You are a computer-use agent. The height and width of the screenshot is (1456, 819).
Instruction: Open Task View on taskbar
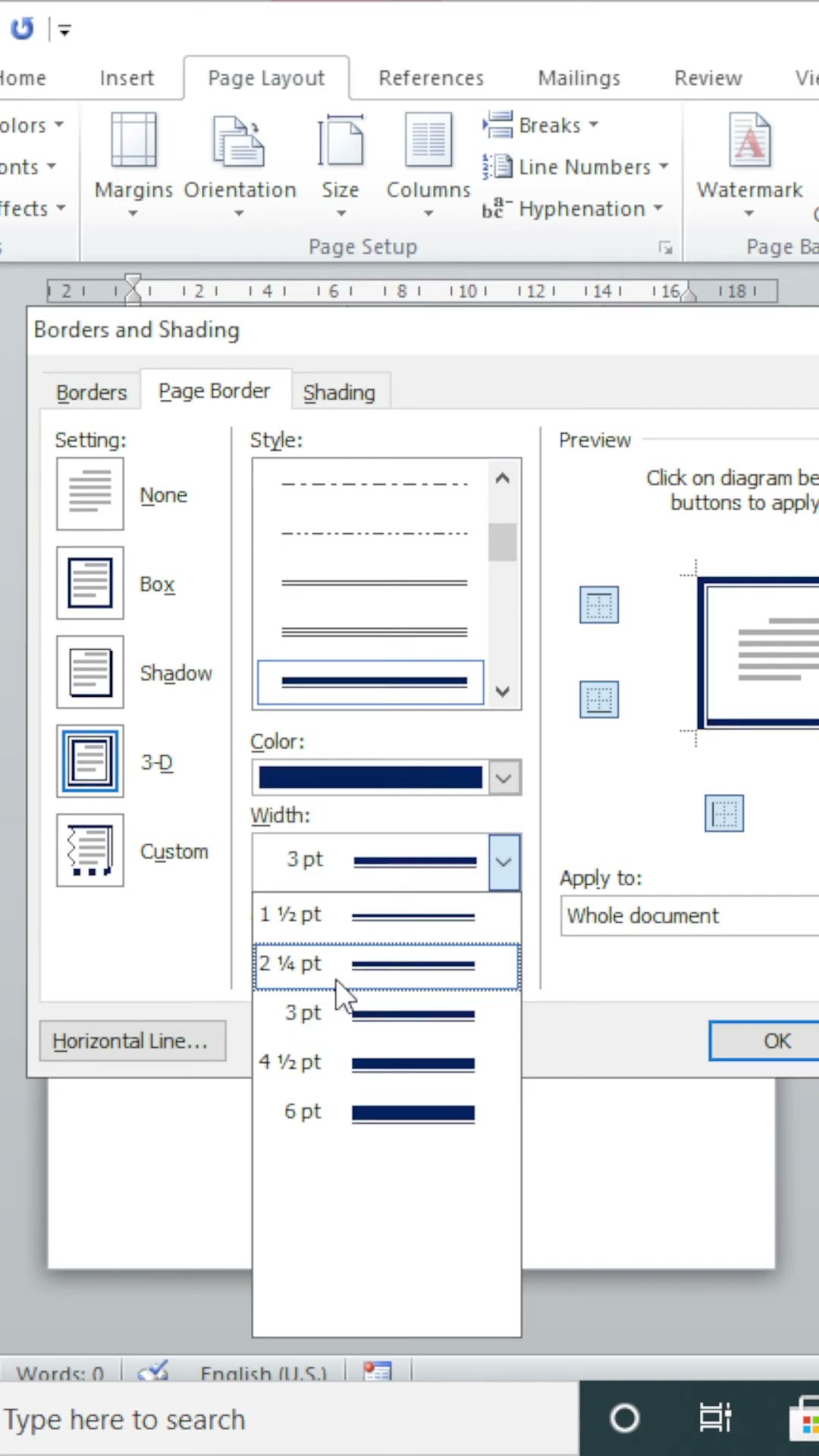pos(714,1418)
